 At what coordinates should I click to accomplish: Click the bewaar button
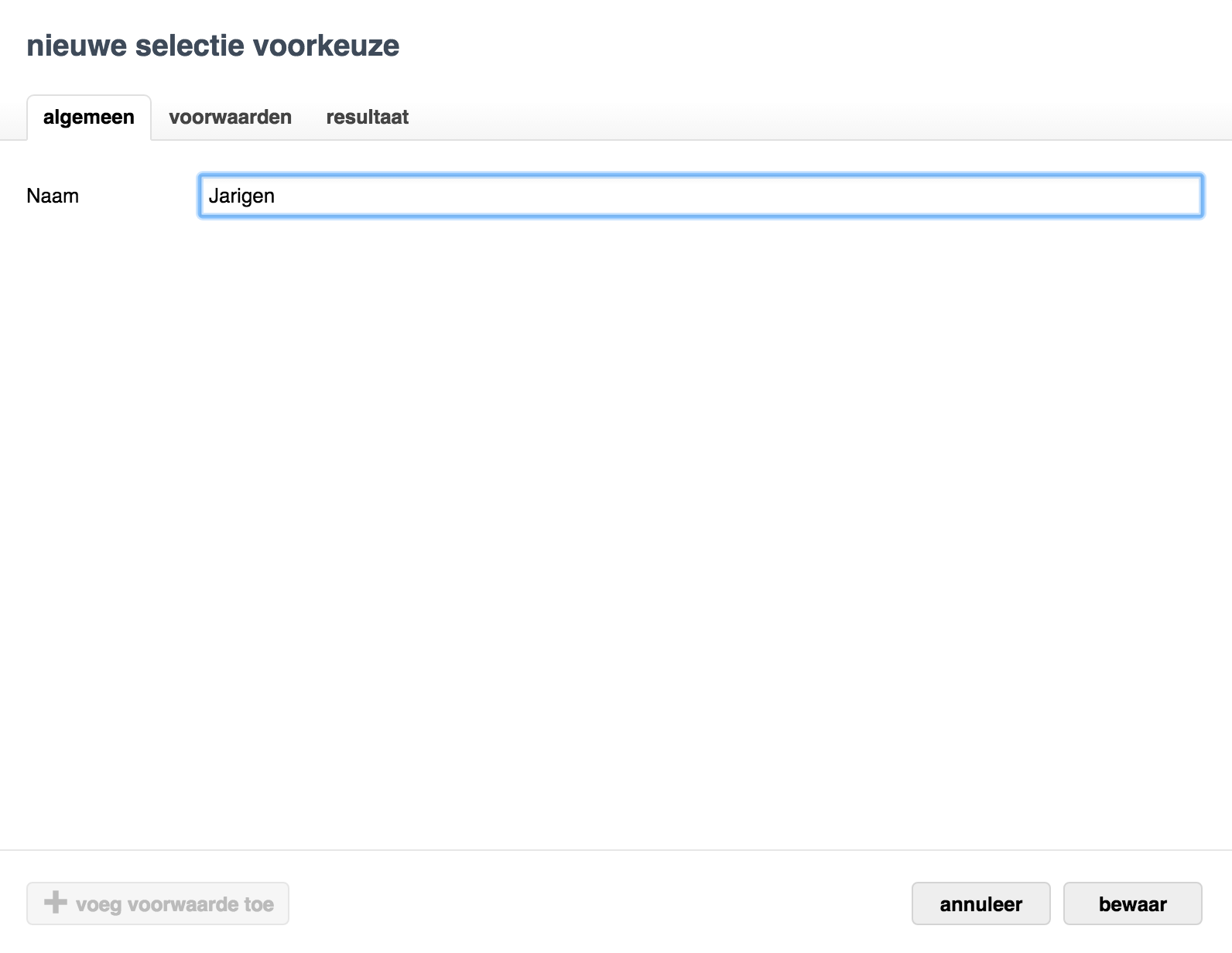[1132, 903]
